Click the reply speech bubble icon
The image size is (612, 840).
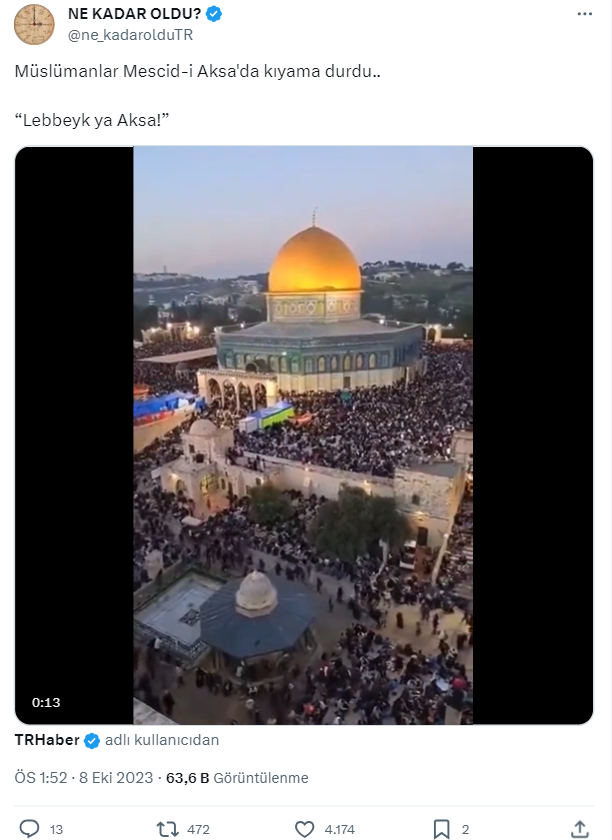point(29,829)
